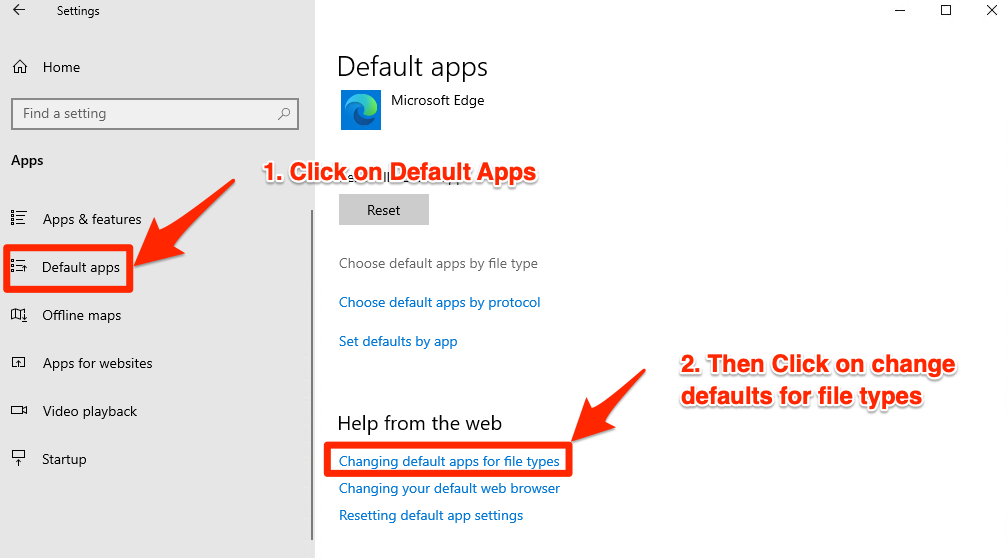
Task: Click the Offline maps icon
Action: click(18, 315)
